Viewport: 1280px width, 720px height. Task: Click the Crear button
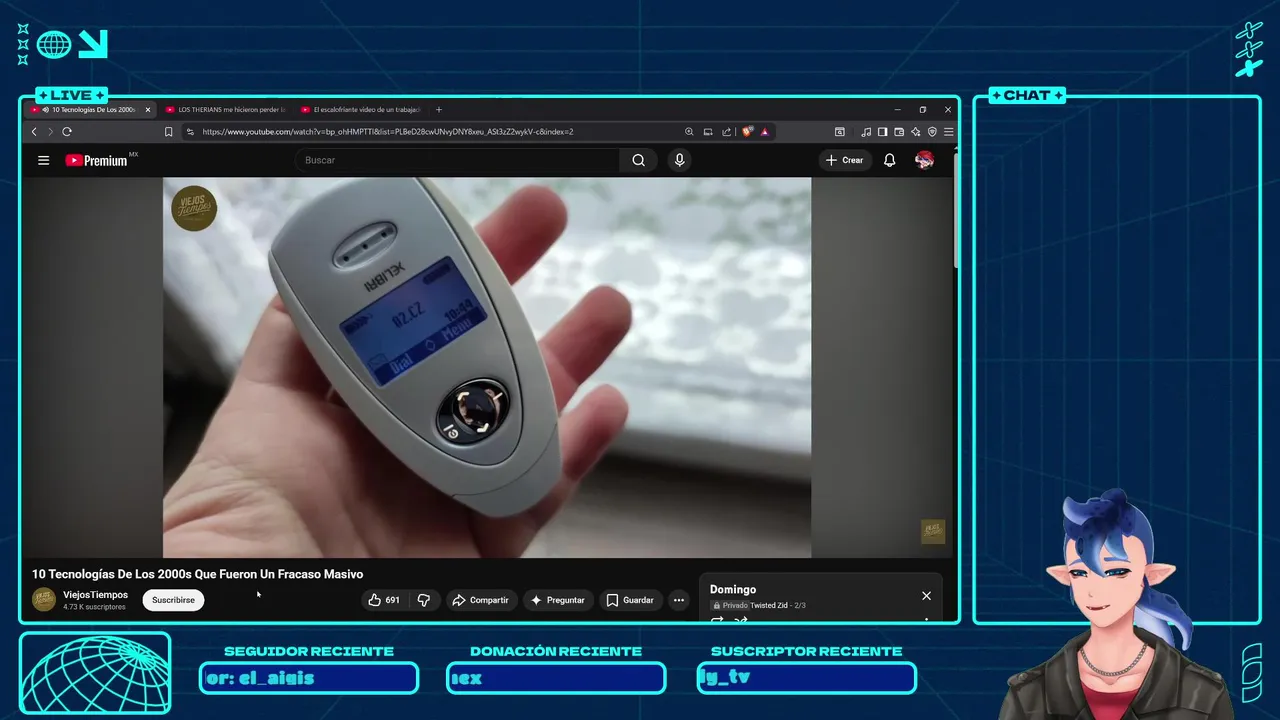(x=845, y=160)
